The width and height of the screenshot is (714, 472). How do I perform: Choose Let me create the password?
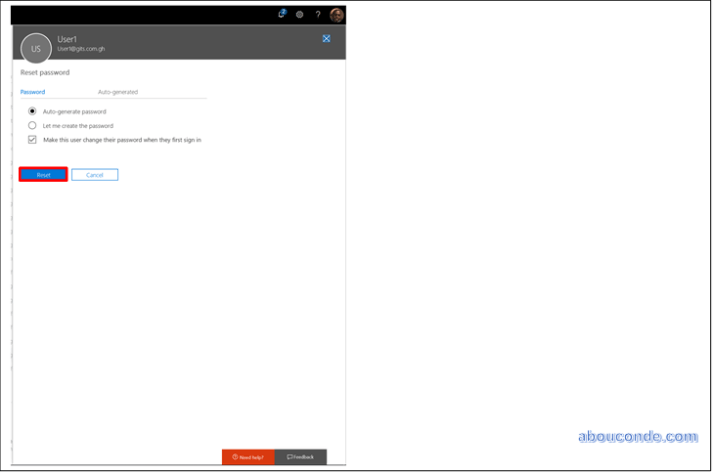click(33, 126)
